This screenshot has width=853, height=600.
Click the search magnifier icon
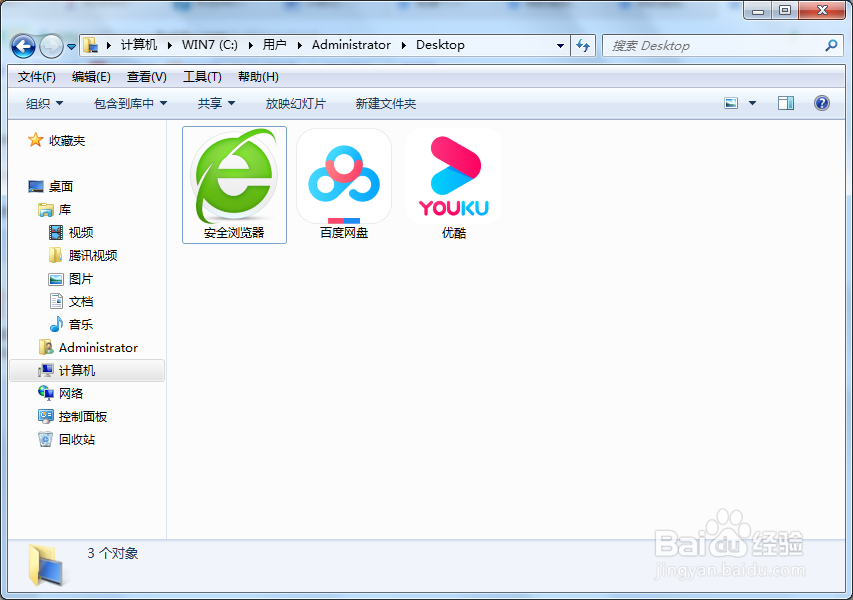point(831,46)
